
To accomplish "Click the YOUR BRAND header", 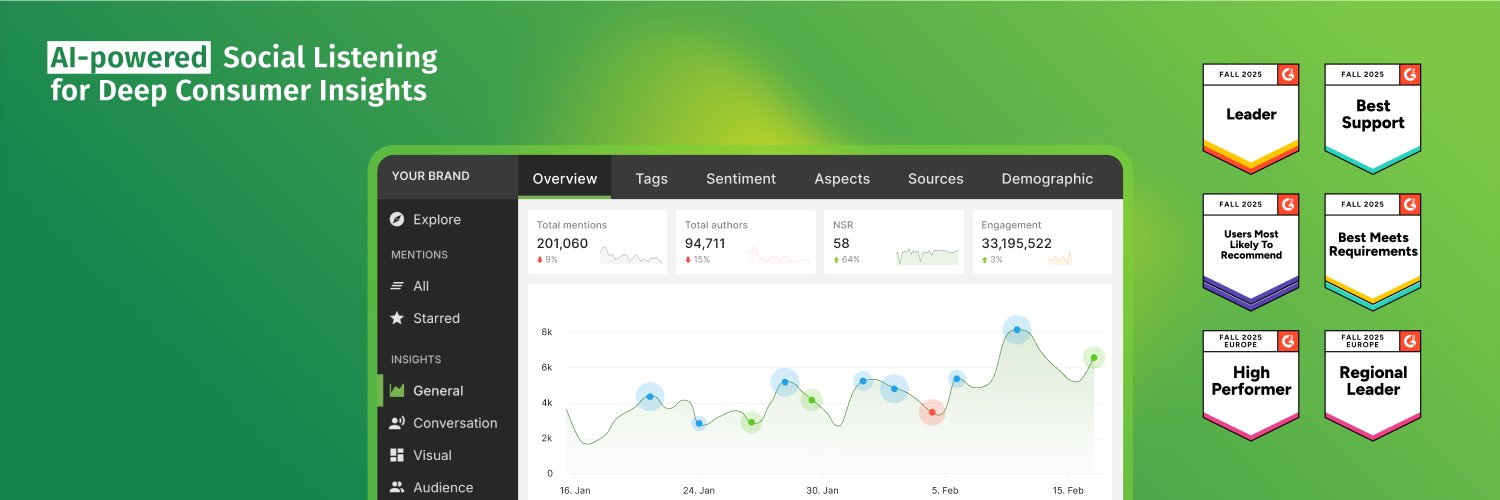I will coord(430,176).
